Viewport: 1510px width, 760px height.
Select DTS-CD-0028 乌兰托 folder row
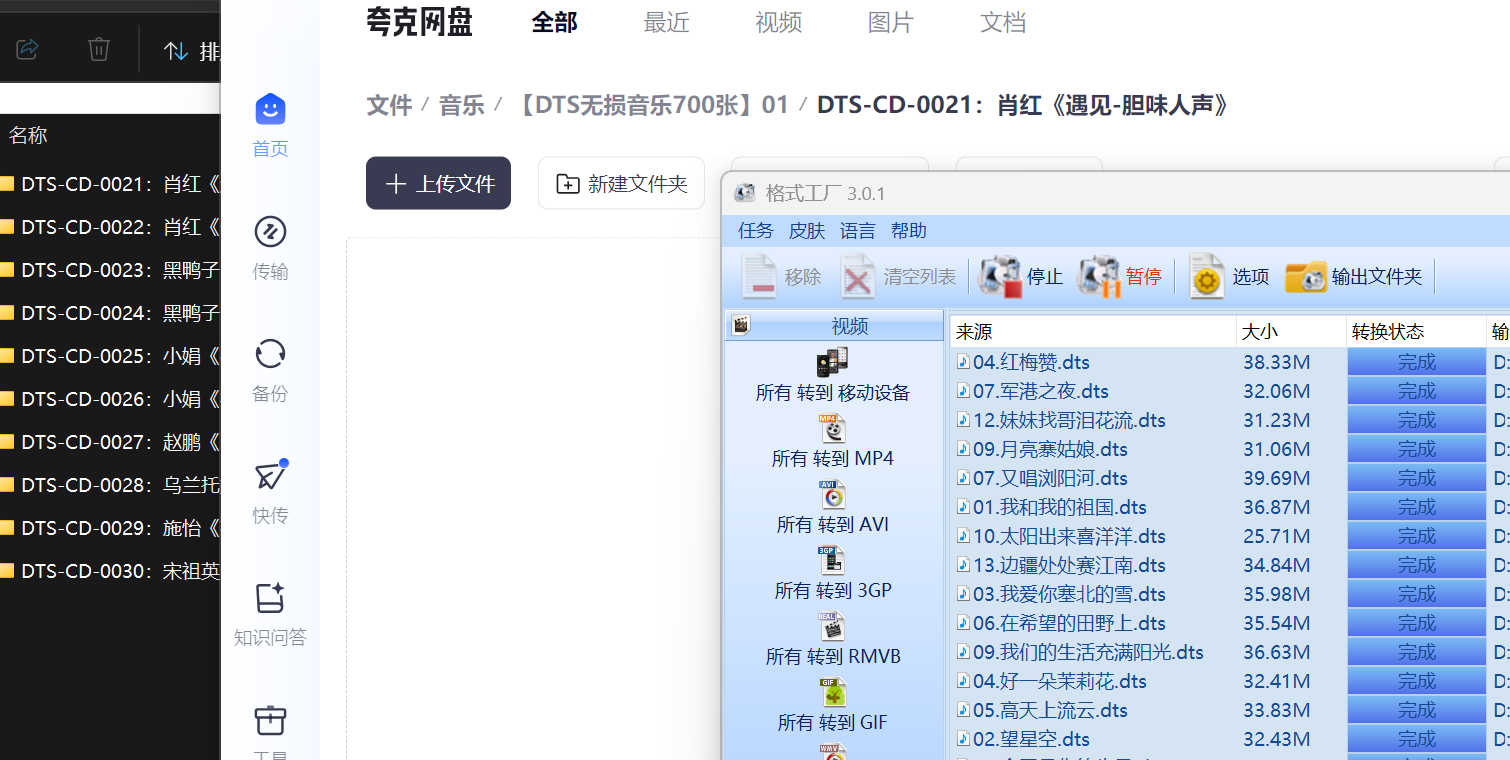coord(110,485)
